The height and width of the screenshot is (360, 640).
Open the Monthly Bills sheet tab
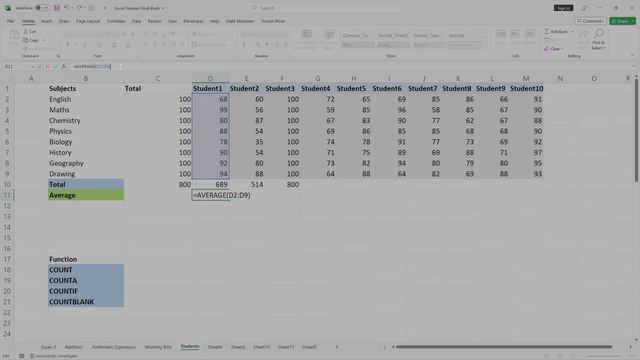tap(158, 347)
